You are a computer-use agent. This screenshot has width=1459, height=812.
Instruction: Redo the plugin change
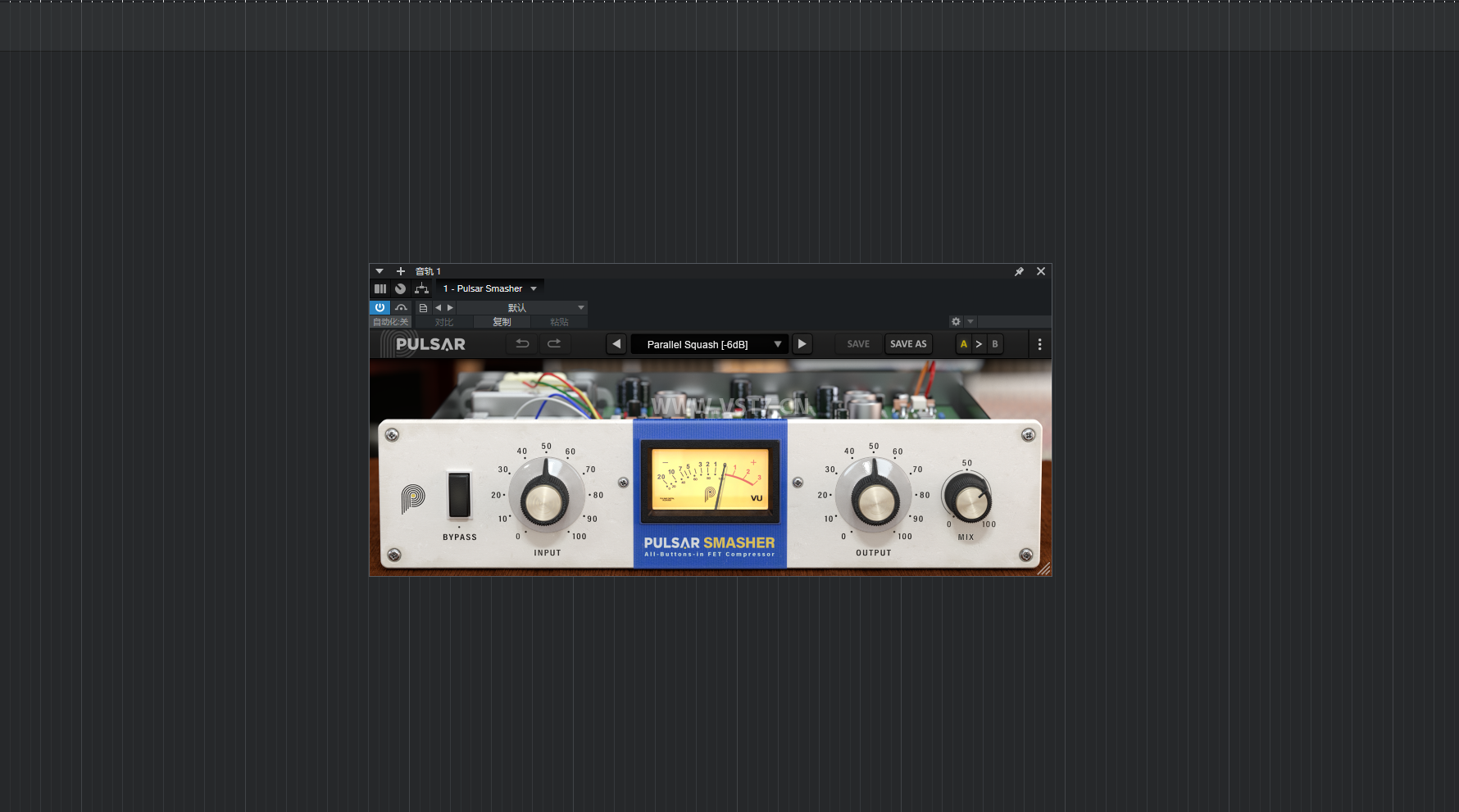pyautogui.click(x=554, y=344)
